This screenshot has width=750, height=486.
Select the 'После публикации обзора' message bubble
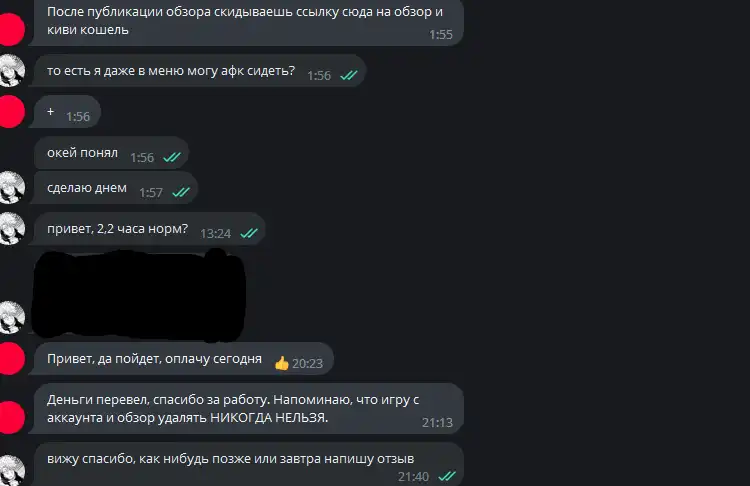tap(246, 22)
